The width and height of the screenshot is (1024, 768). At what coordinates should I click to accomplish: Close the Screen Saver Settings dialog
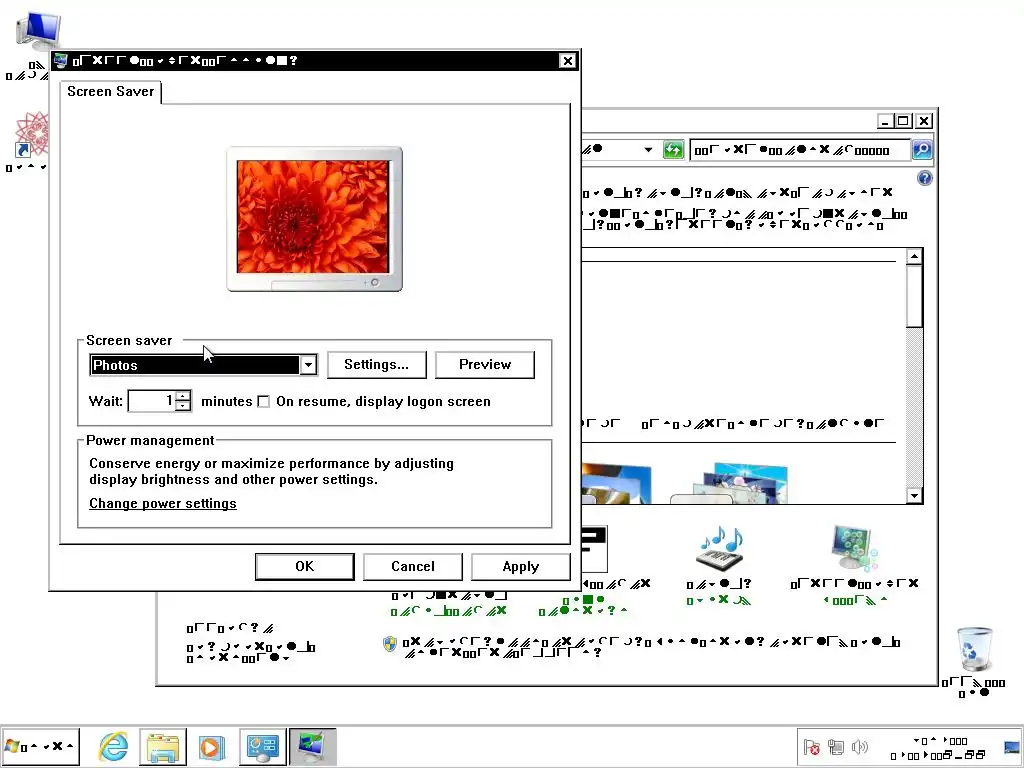(x=568, y=61)
